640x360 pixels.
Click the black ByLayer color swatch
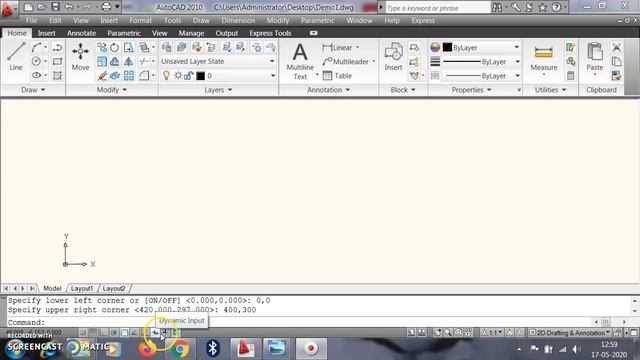coord(447,47)
